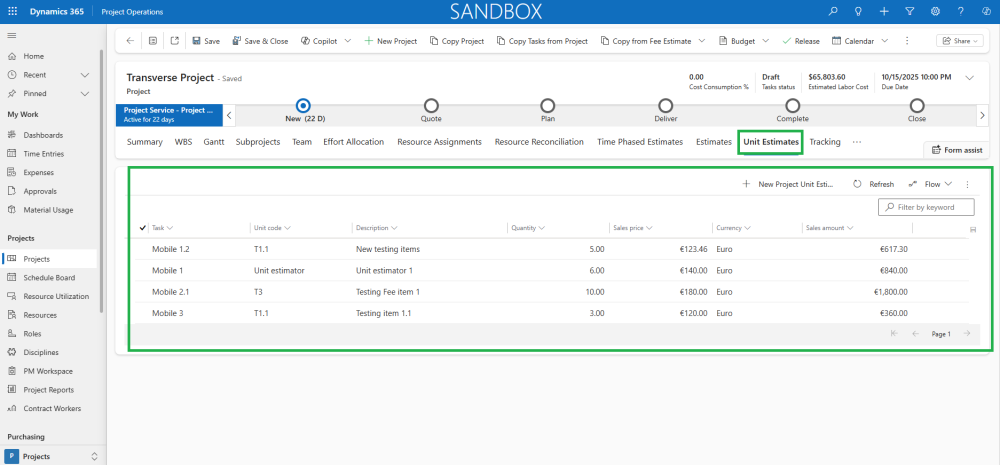
Task: Click the Share button
Action: point(959,41)
